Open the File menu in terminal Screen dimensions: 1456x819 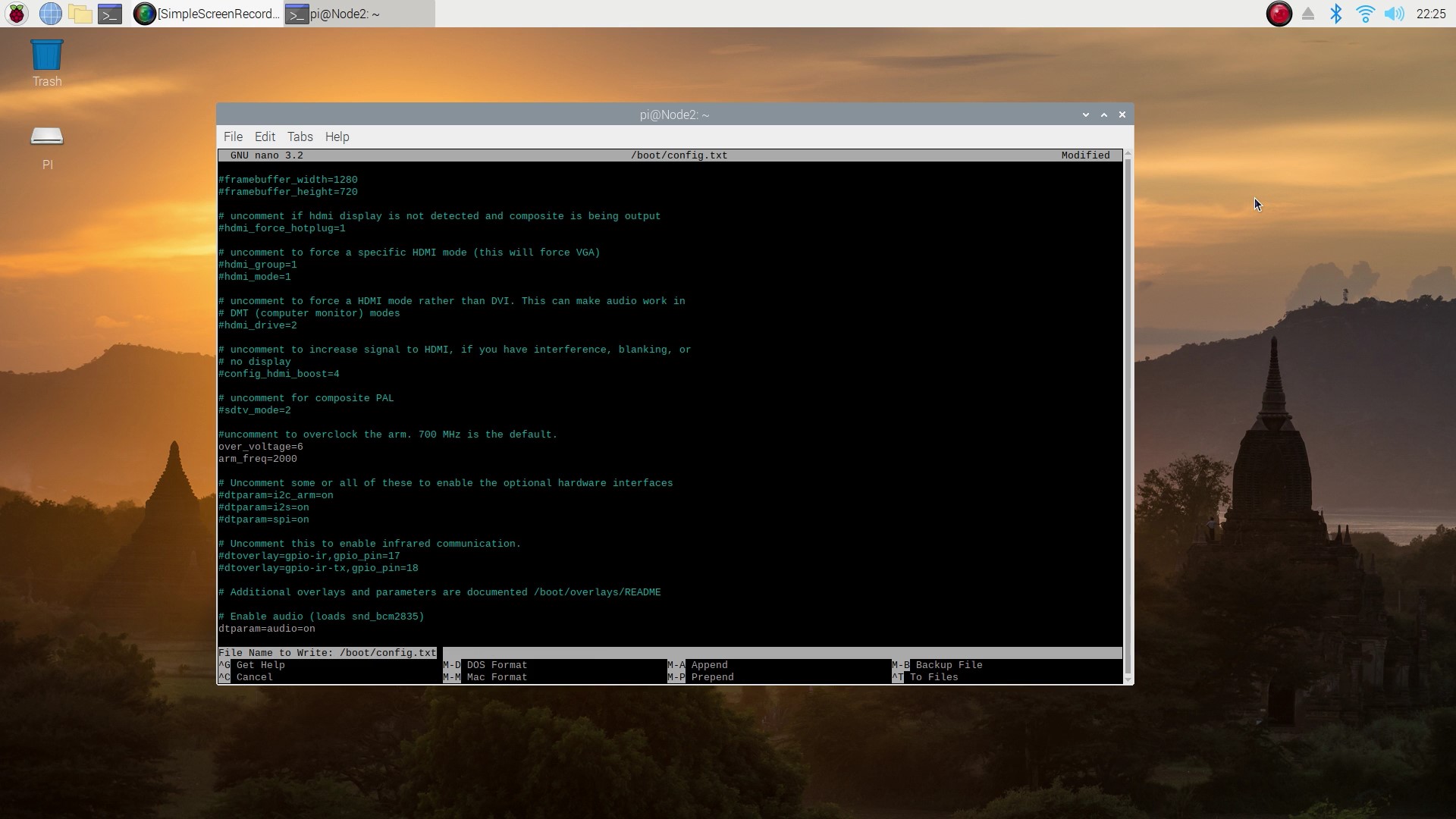[x=233, y=136]
